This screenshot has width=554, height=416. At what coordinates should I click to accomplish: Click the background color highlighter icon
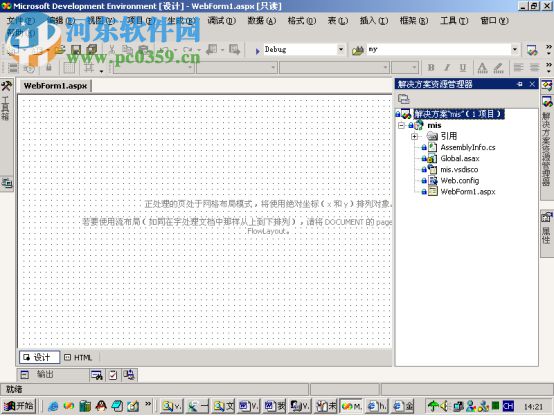(x=498, y=68)
